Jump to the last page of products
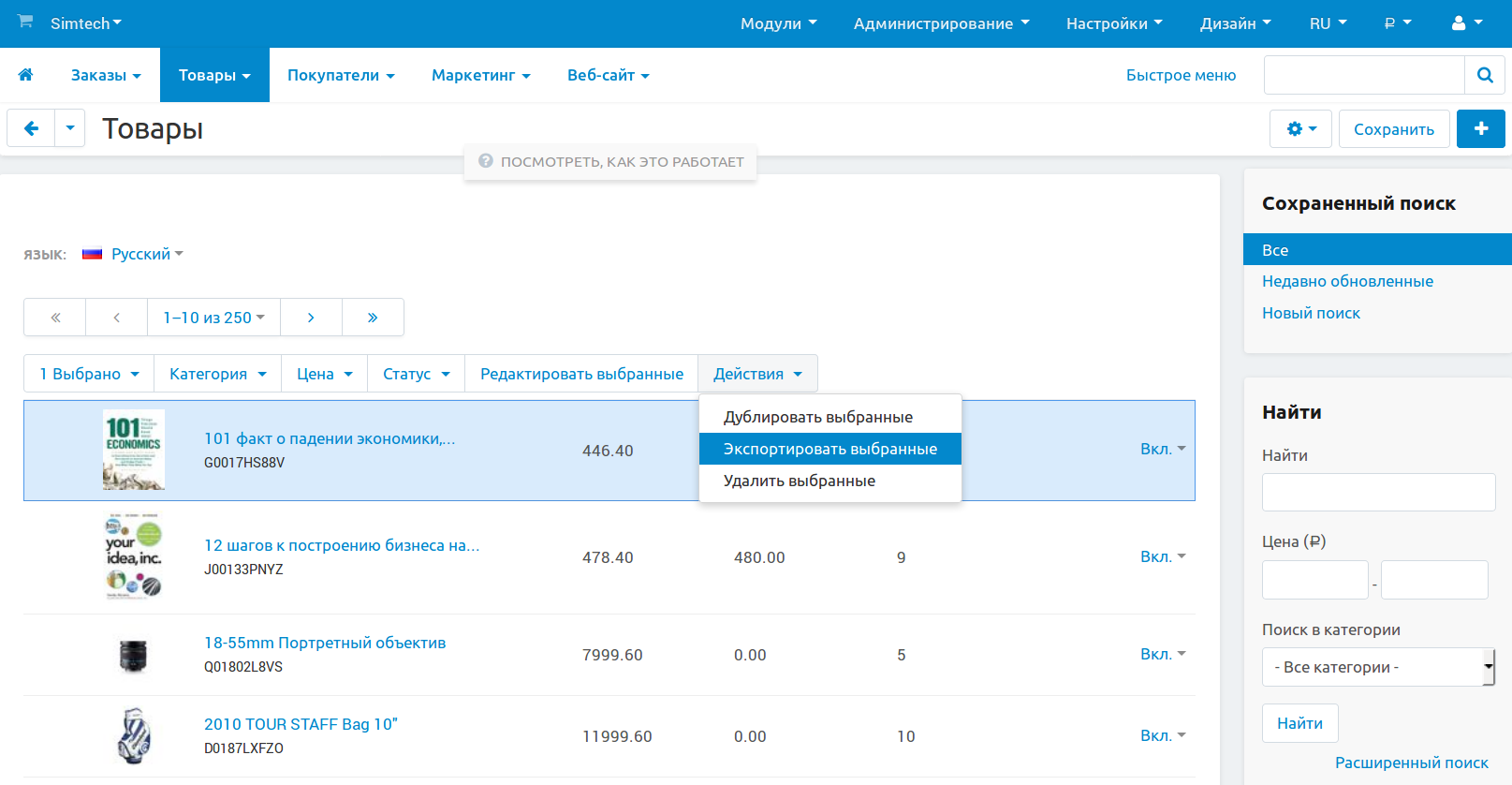The height and width of the screenshot is (785, 1512). coord(373,318)
